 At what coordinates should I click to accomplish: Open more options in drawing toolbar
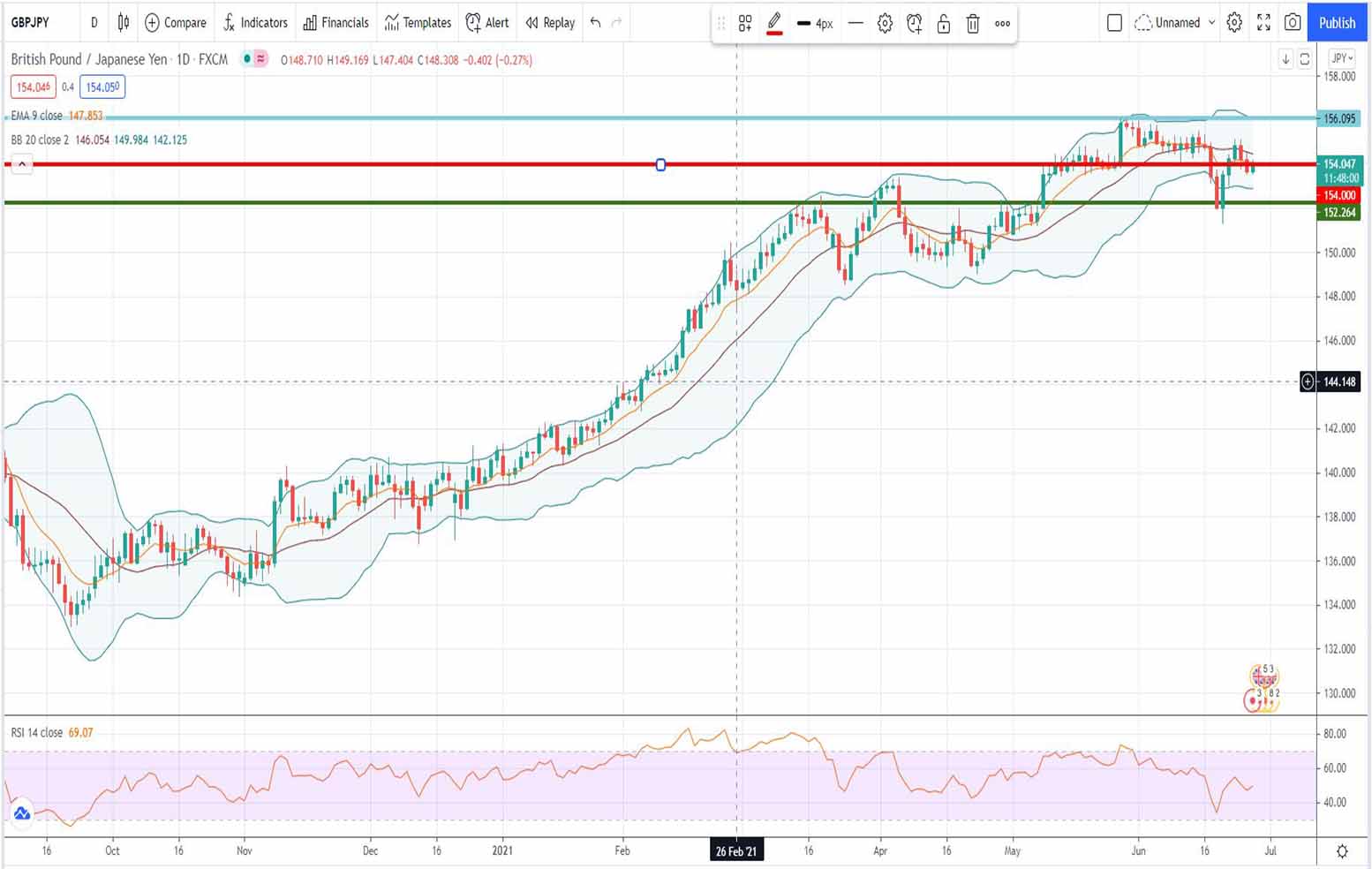coord(1002,24)
